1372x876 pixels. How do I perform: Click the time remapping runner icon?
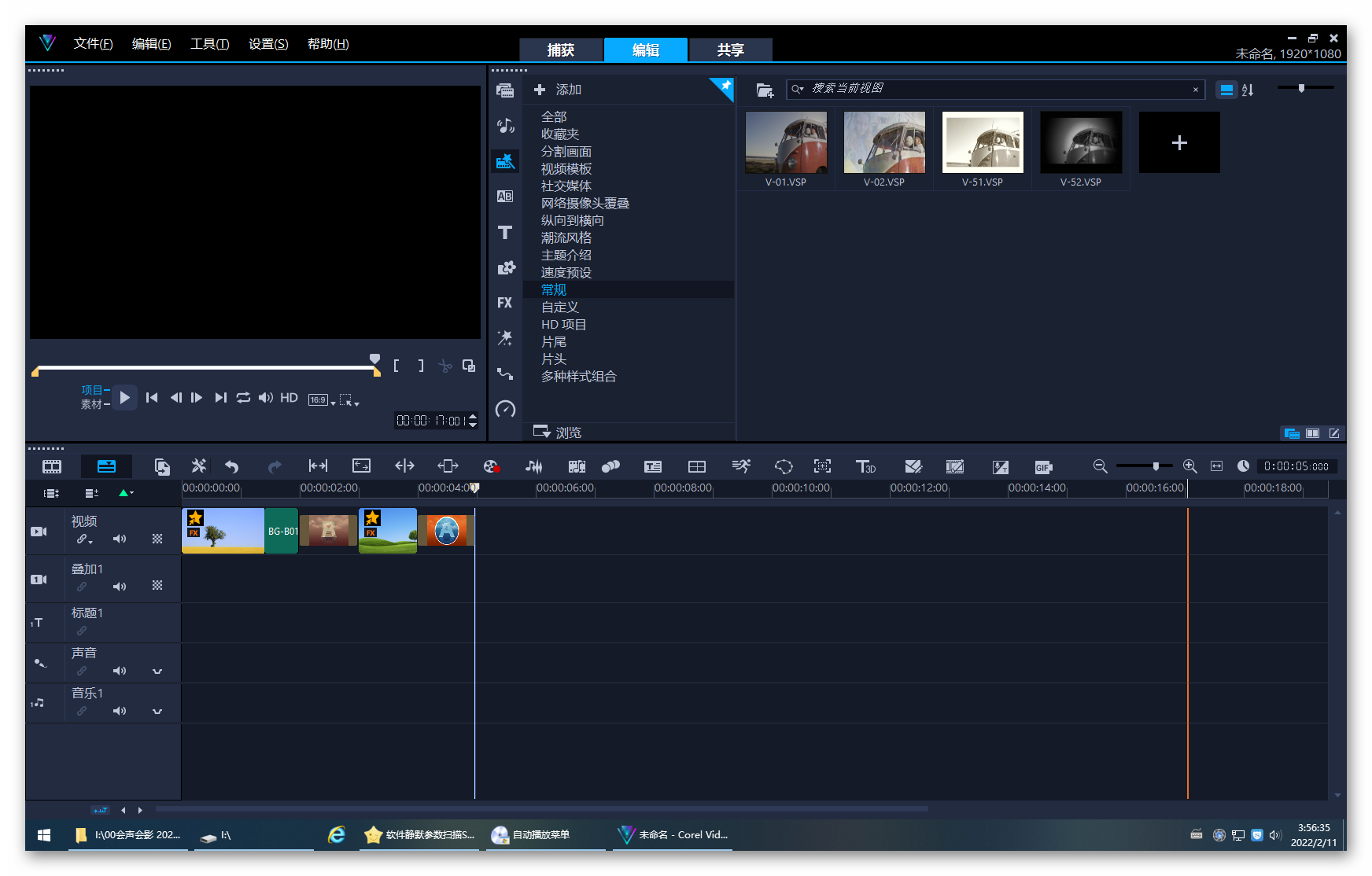click(x=741, y=466)
